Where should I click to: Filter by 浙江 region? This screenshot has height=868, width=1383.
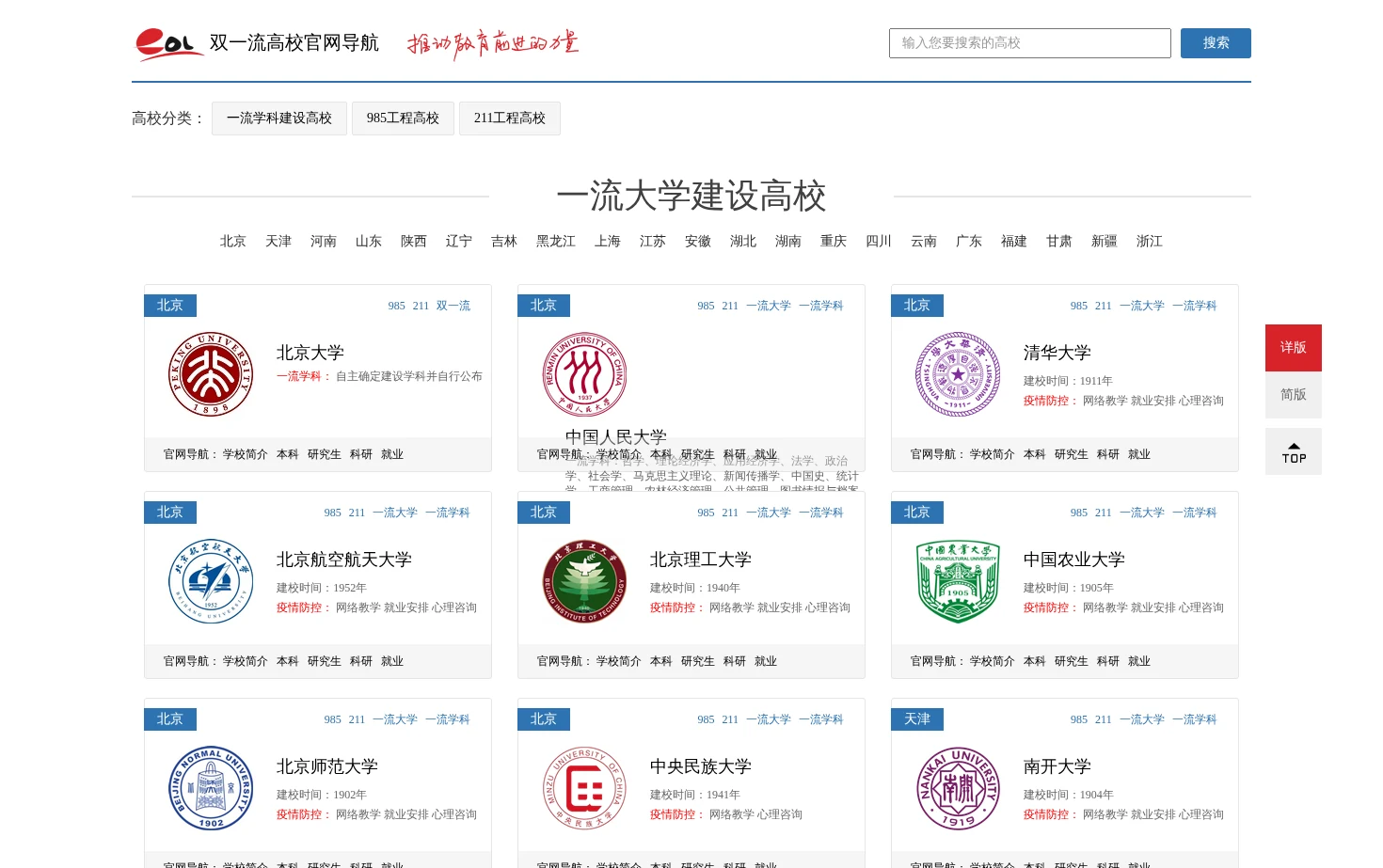(x=1150, y=242)
